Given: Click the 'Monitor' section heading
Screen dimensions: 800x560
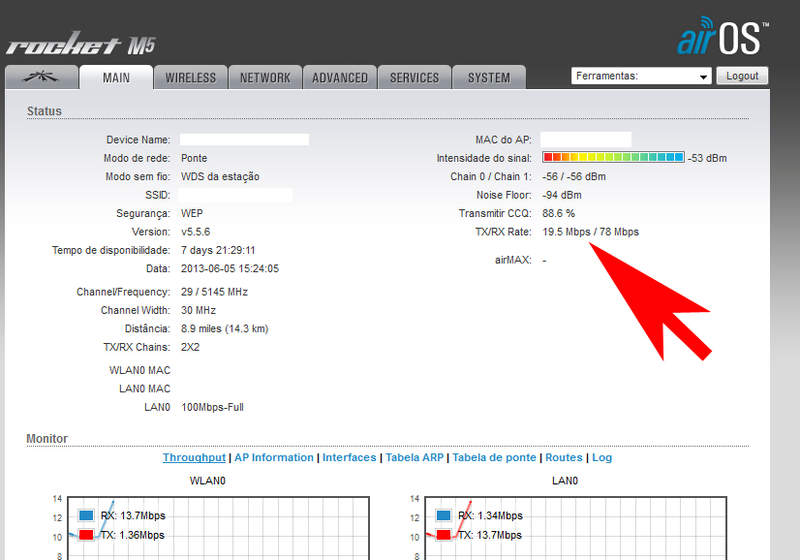Looking at the screenshot, I should (x=47, y=439).
